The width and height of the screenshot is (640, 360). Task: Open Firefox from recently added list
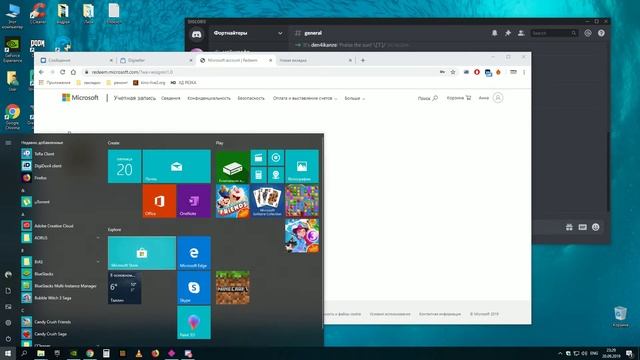click(60, 178)
